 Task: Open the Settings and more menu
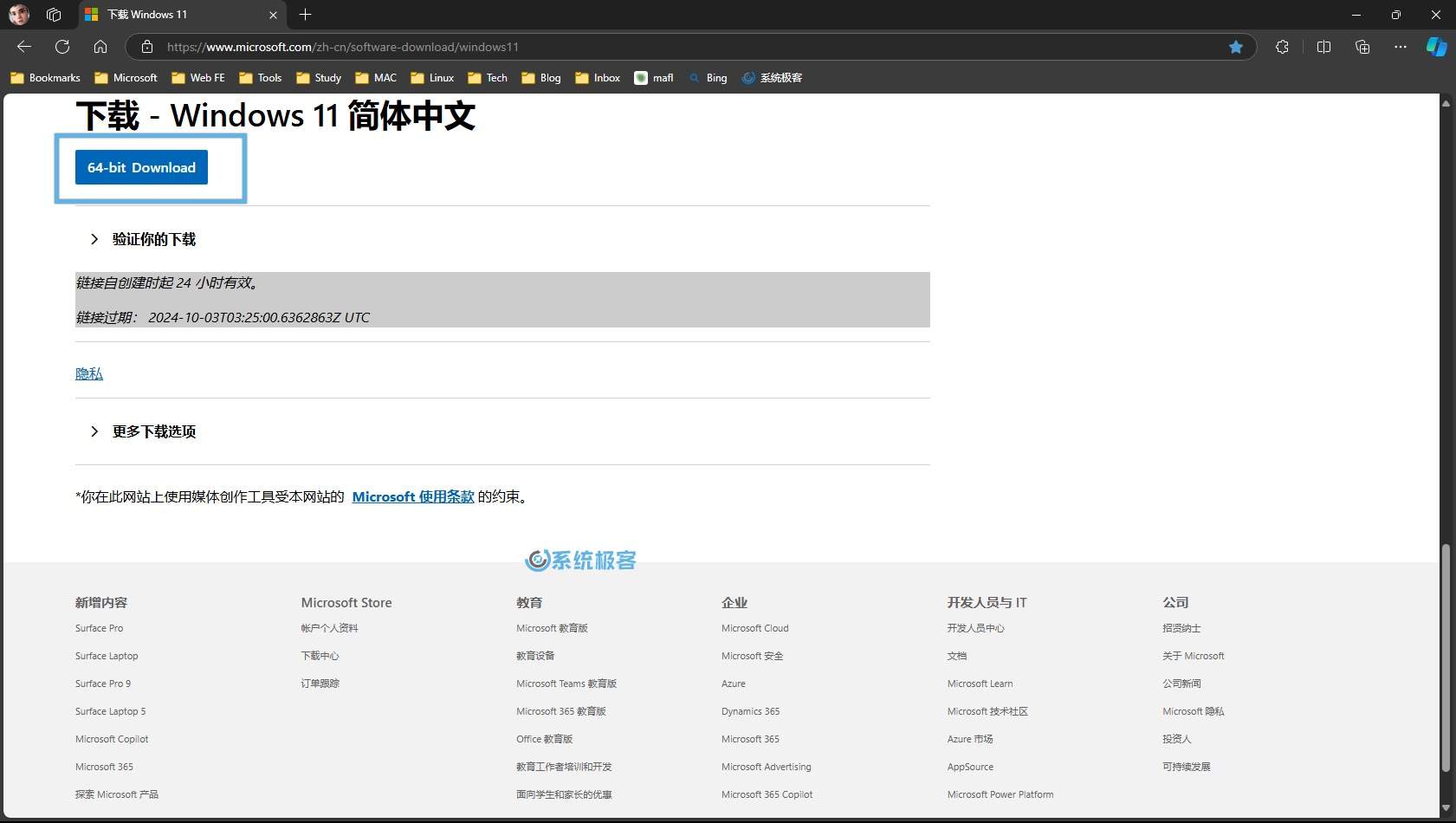1401,47
